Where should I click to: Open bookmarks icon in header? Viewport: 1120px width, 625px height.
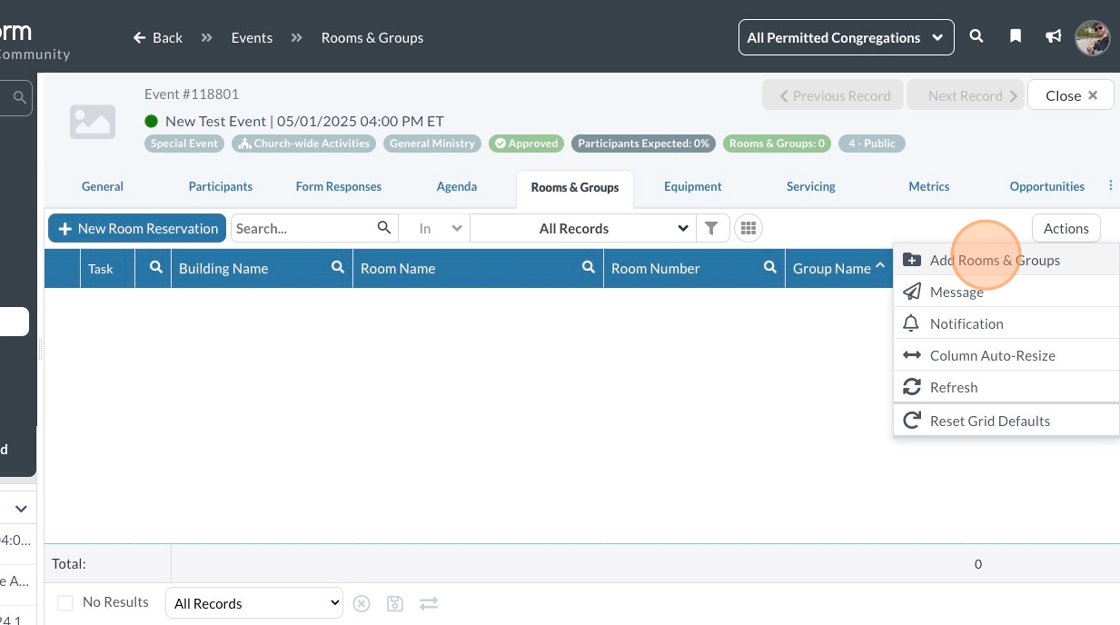point(1015,36)
